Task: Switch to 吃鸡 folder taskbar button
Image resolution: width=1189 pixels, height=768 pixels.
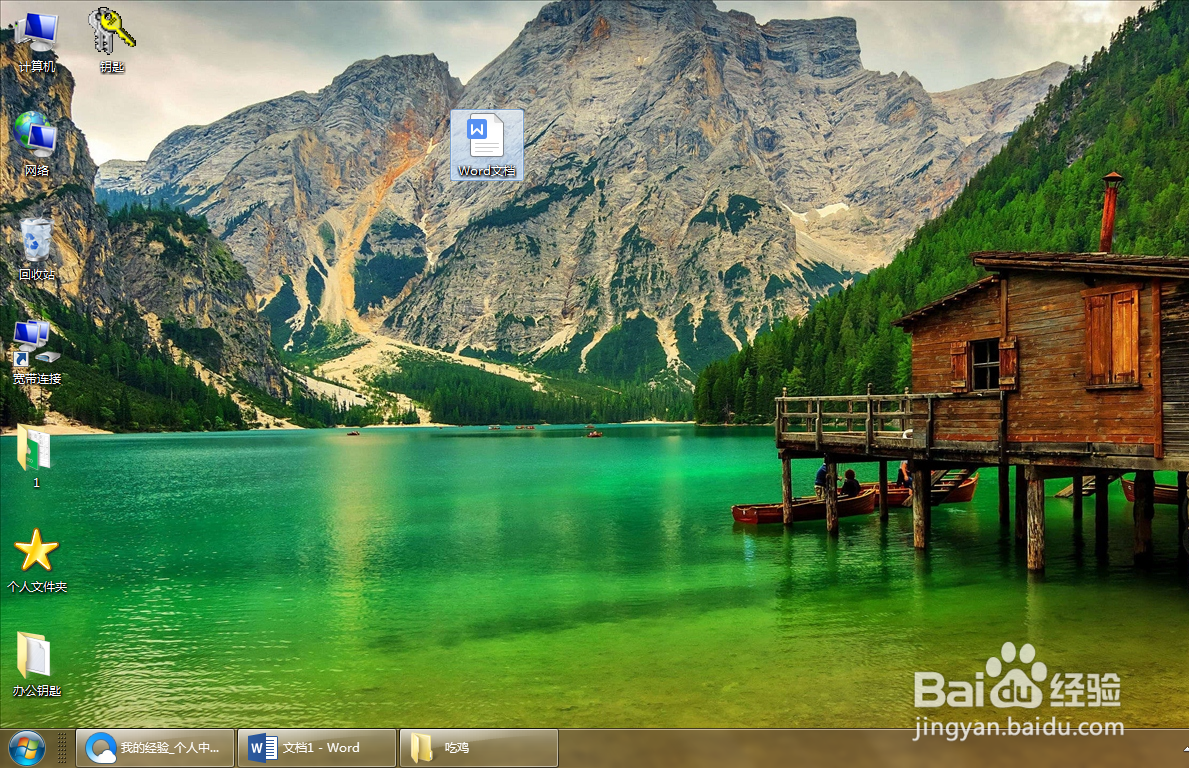Action: coord(479,748)
